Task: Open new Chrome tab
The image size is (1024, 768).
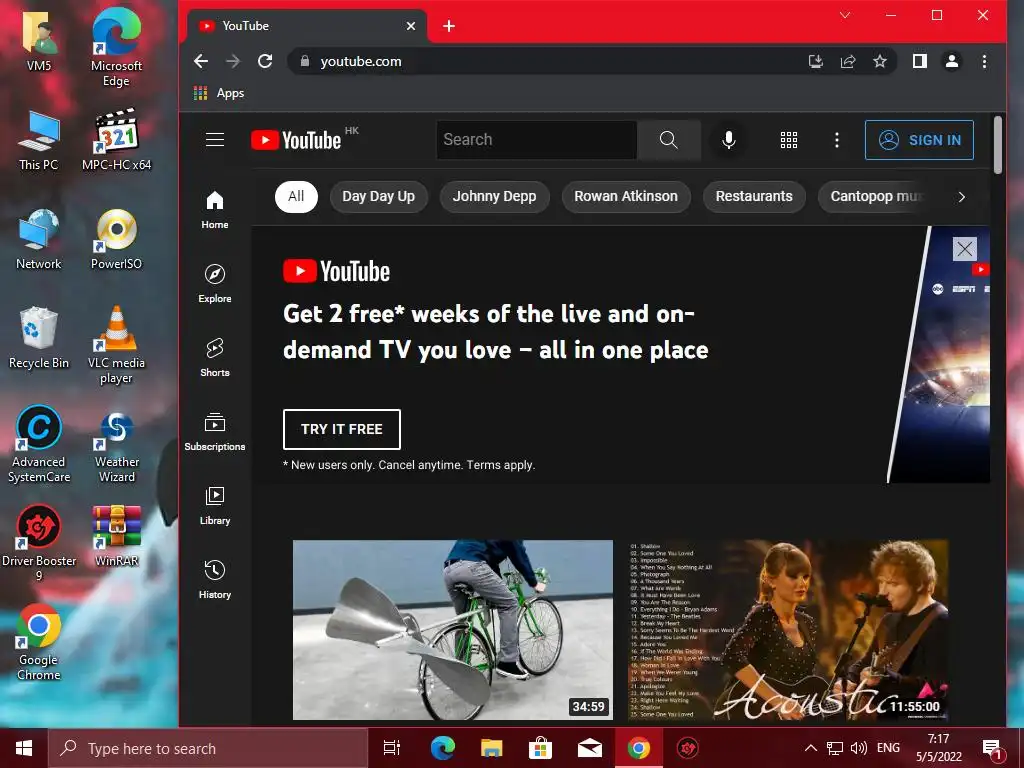Action: (449, 26)
